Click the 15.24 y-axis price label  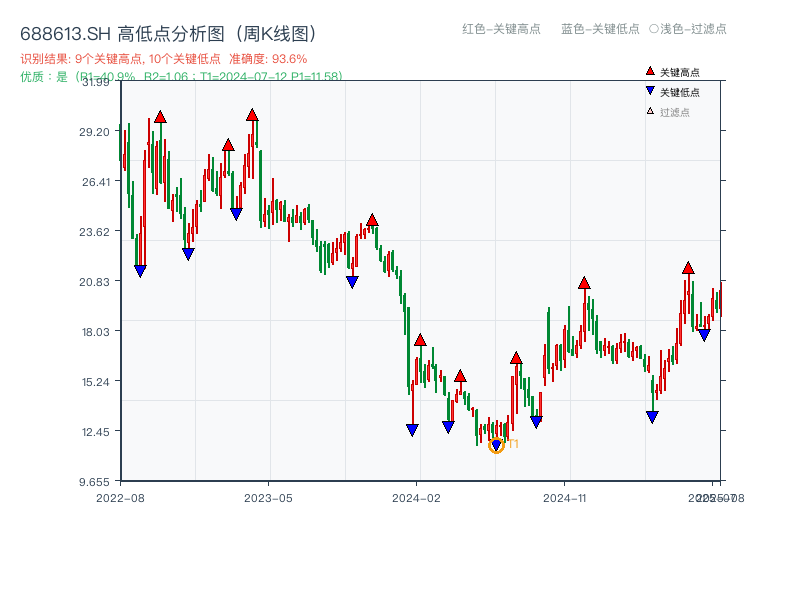95,382
